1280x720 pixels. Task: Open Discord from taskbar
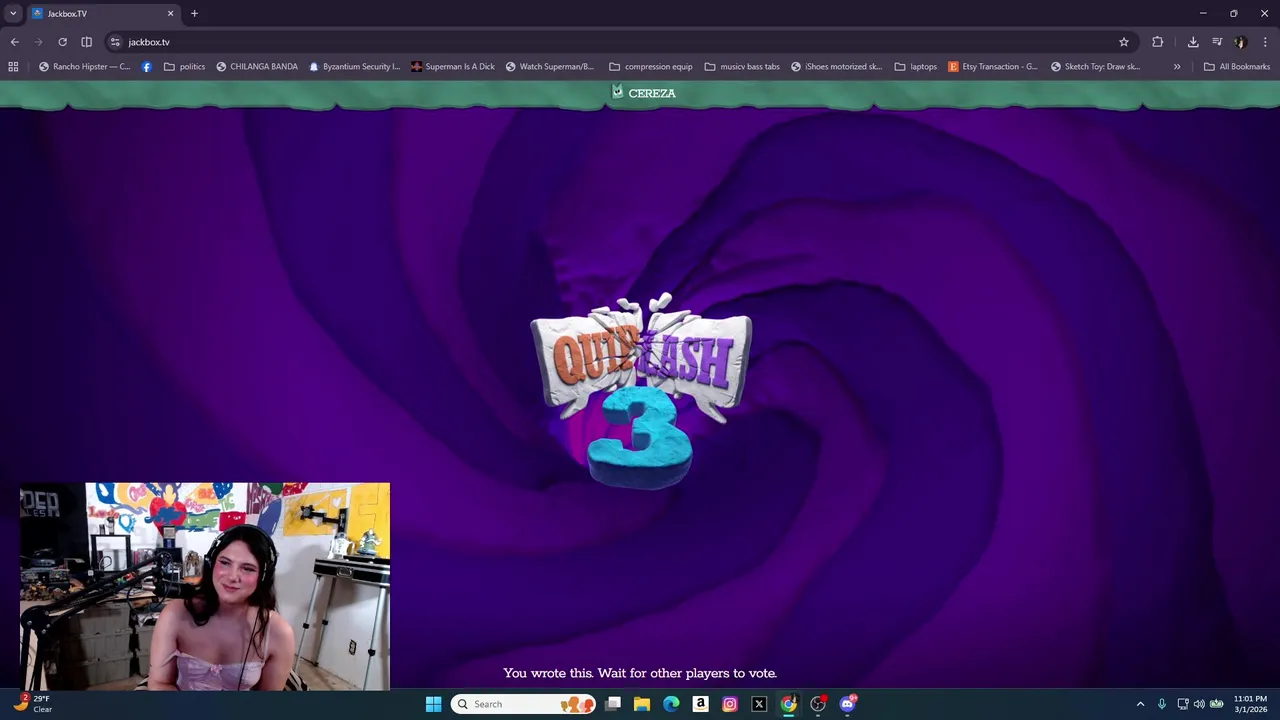pyautogui.click(x=848, y=704)
